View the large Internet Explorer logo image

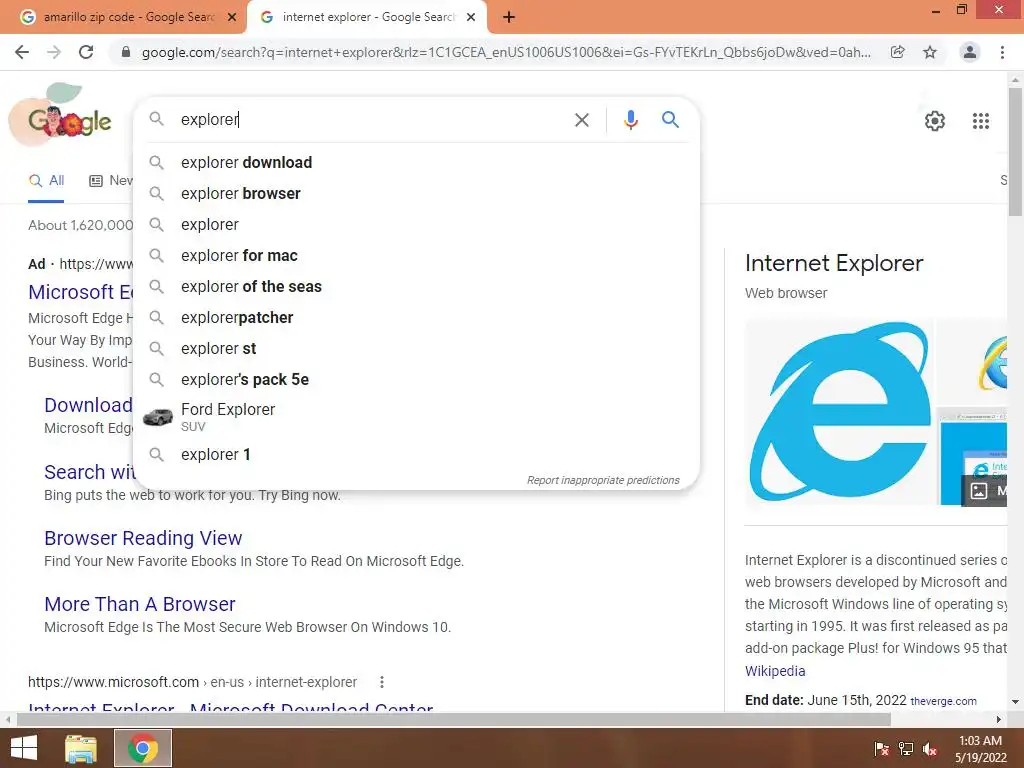click(x=840, y=412)
